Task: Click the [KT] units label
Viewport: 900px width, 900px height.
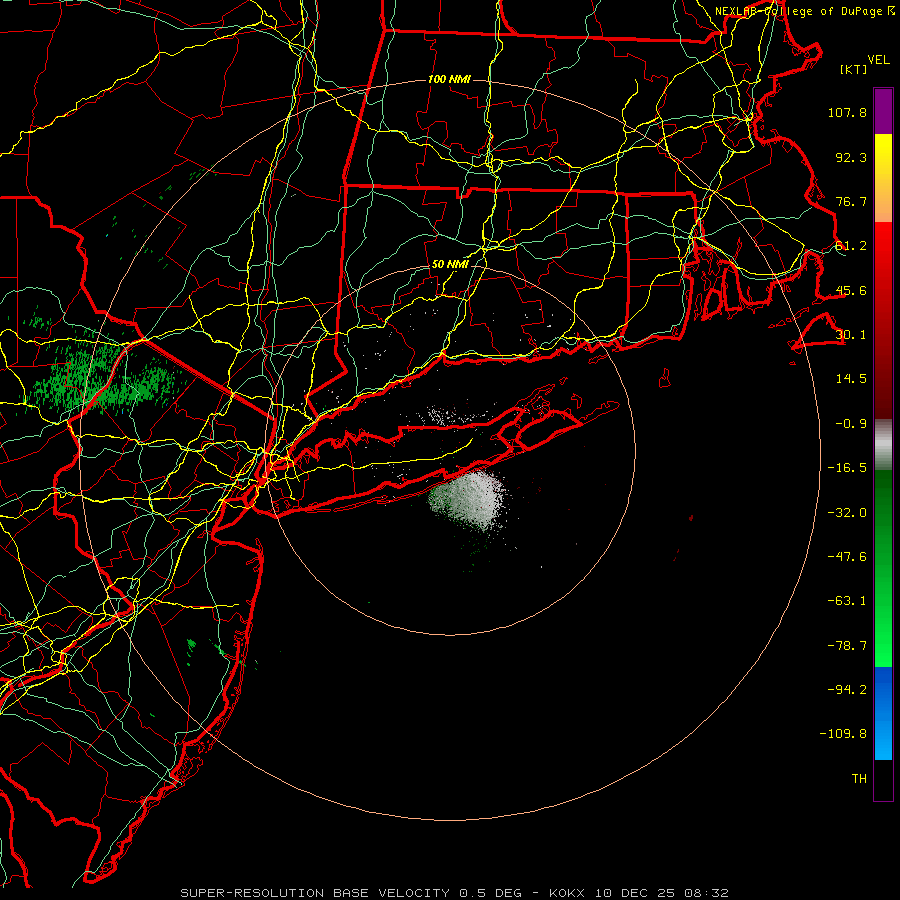Action: tap(853, 69)
